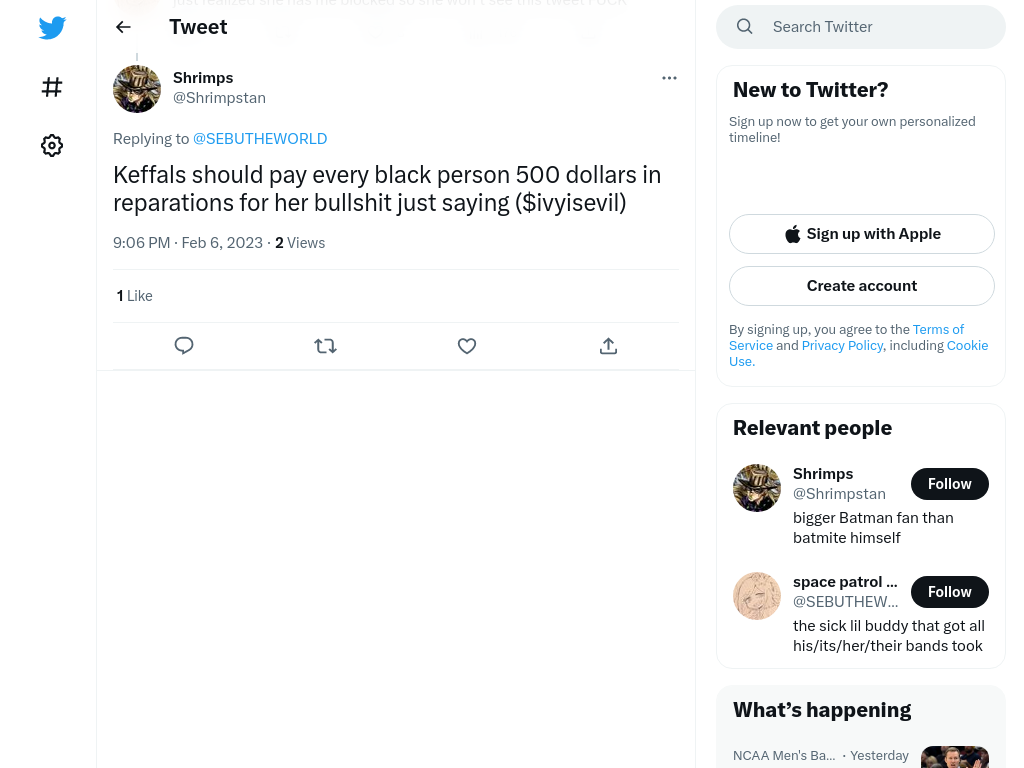Image resolution: width=1024 pixels, height=768 pixels.
Task: Open the tweet's three-dot more menu
Action: coord(669,78)
